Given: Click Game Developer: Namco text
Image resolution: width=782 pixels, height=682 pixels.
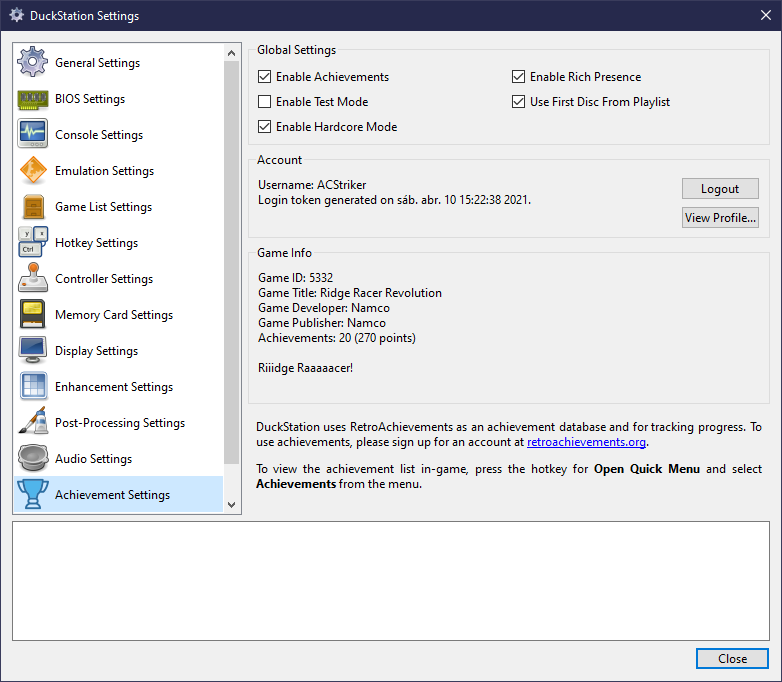Looking at the screenshot, I should click(x=324, y=307).
